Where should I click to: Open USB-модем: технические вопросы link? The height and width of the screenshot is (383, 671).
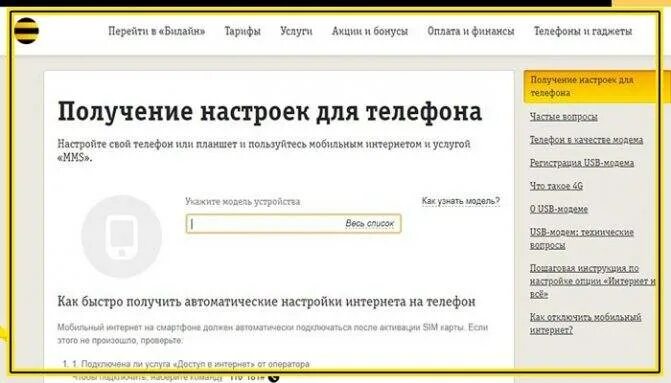coord(582,239)
